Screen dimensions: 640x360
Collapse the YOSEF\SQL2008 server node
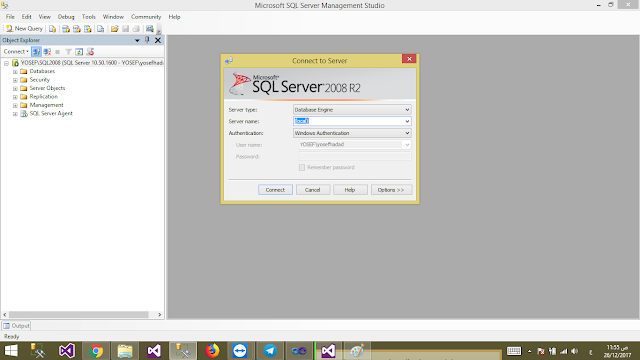coord(7,63)
